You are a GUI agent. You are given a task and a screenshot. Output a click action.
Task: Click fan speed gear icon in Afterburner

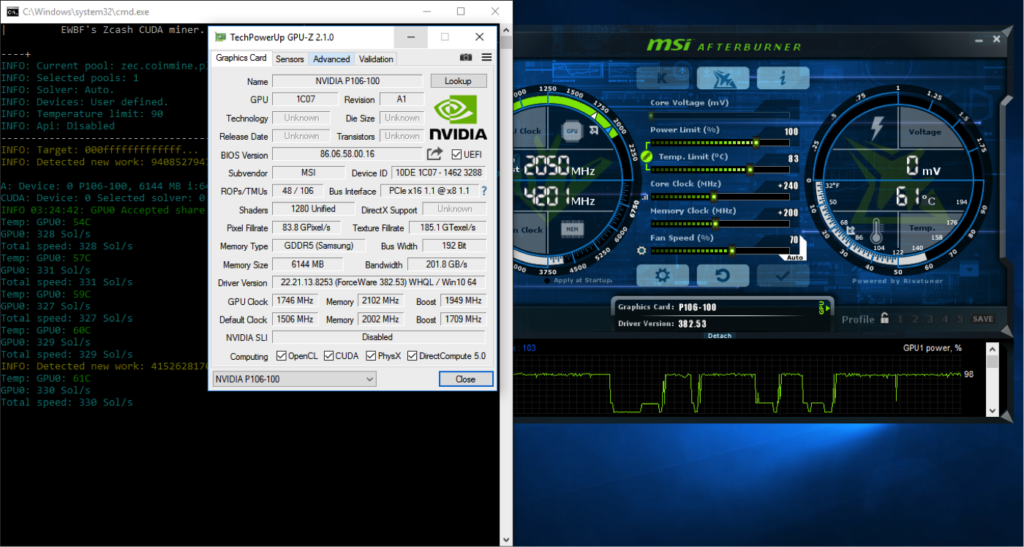641,251
